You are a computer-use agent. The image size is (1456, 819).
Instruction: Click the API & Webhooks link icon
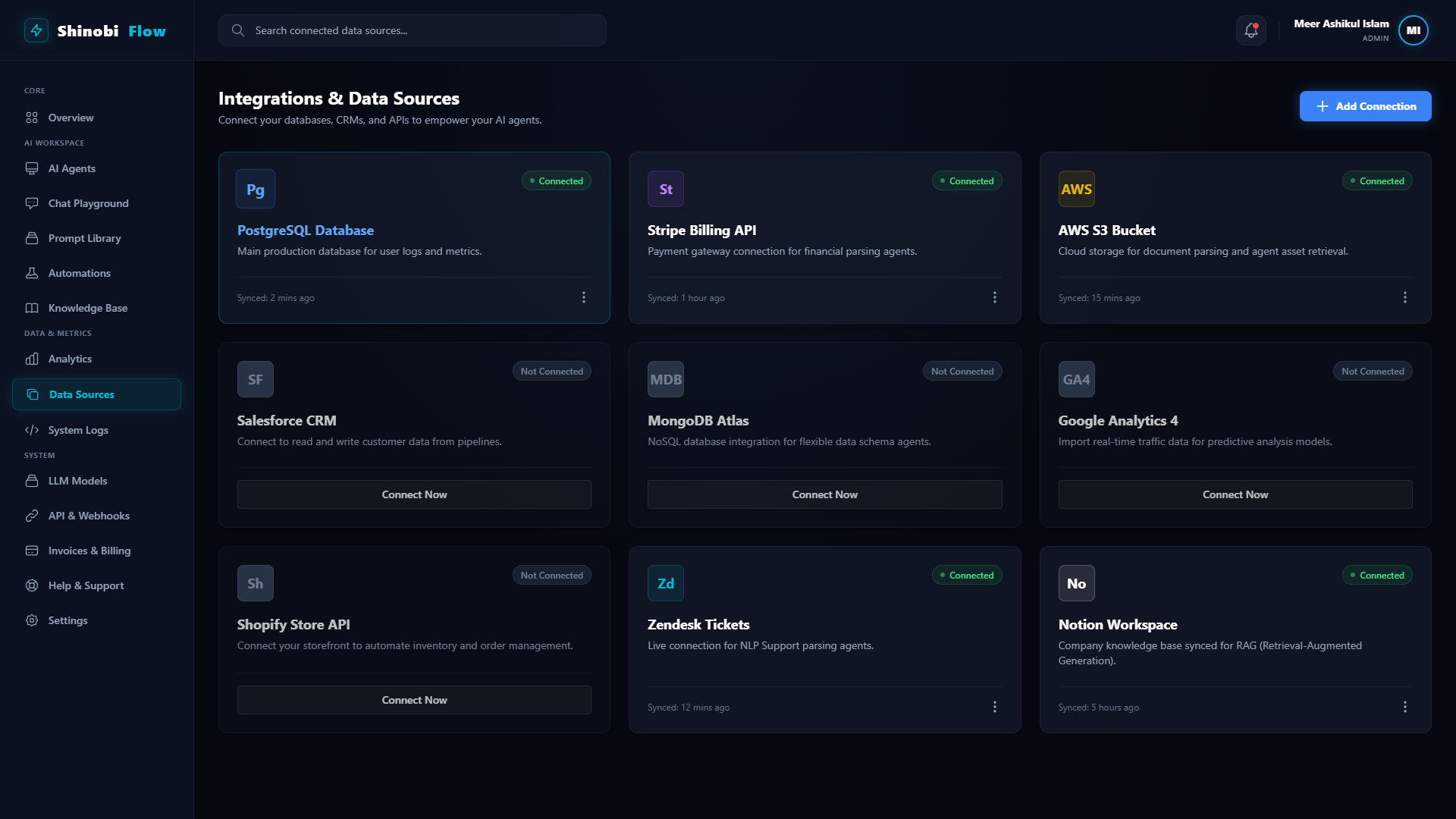pyautogui.click(x=32, y=516)
